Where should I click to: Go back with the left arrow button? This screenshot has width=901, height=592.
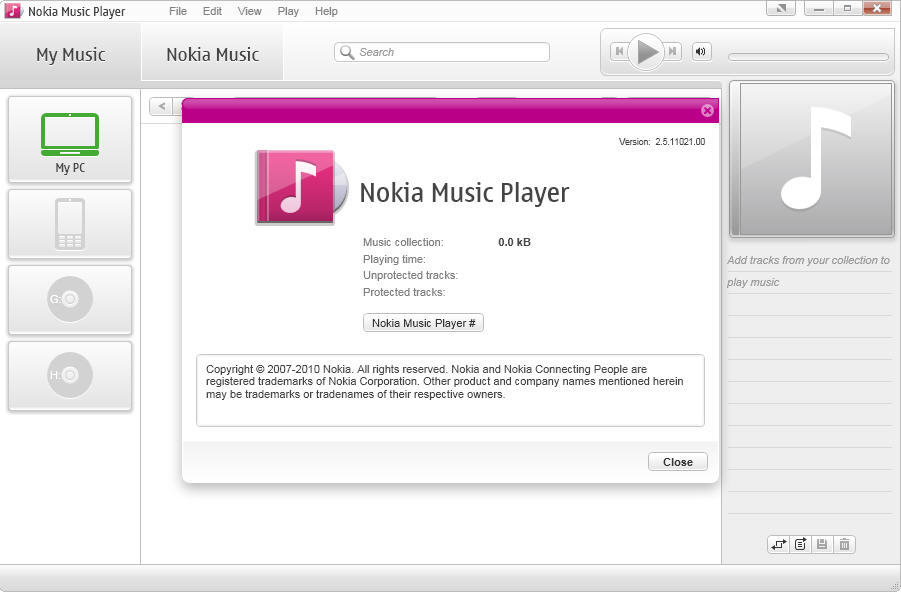point(161,106)
